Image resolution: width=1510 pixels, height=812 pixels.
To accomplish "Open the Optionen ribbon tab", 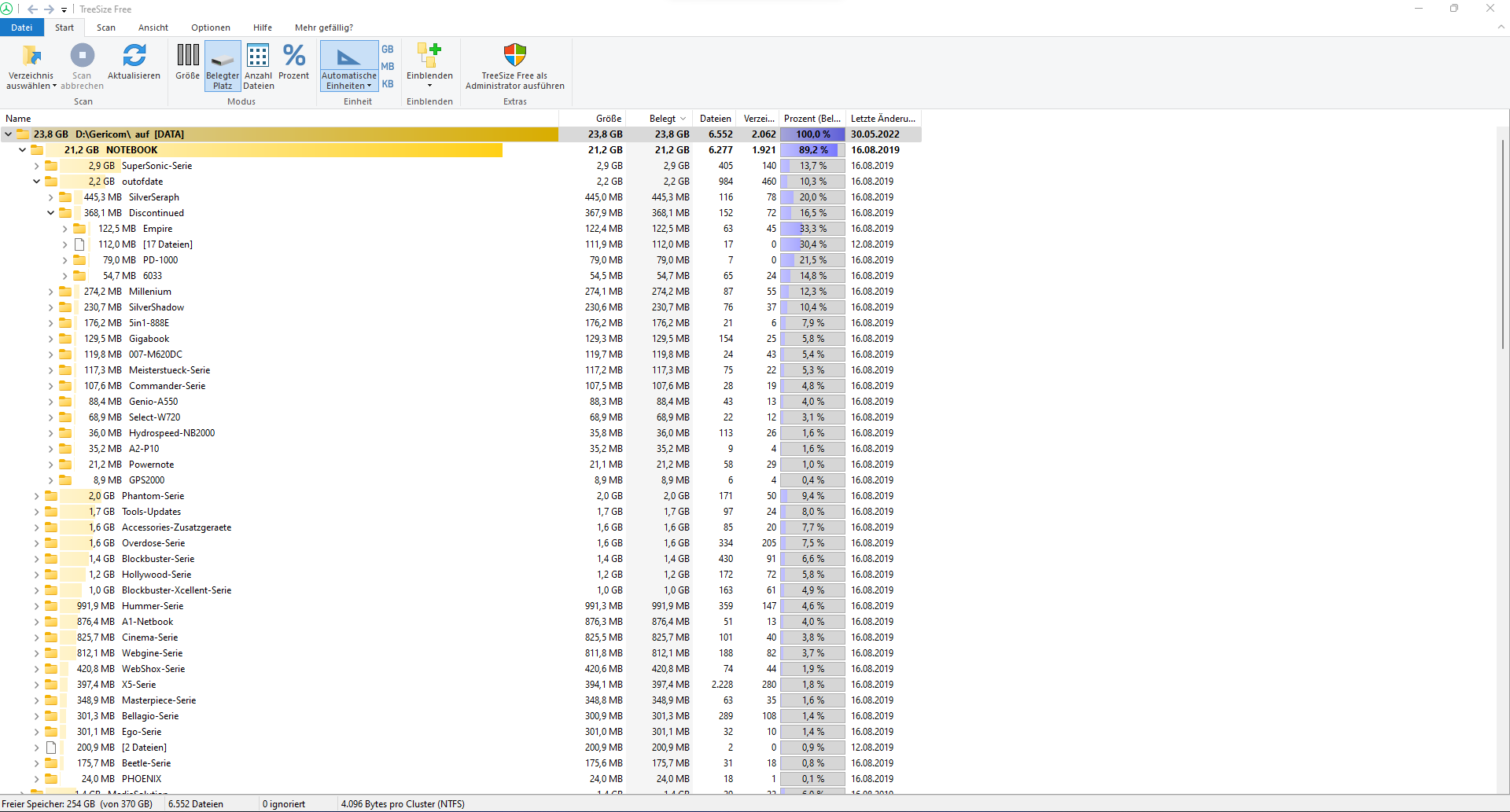I will click(x=211, y=28).
